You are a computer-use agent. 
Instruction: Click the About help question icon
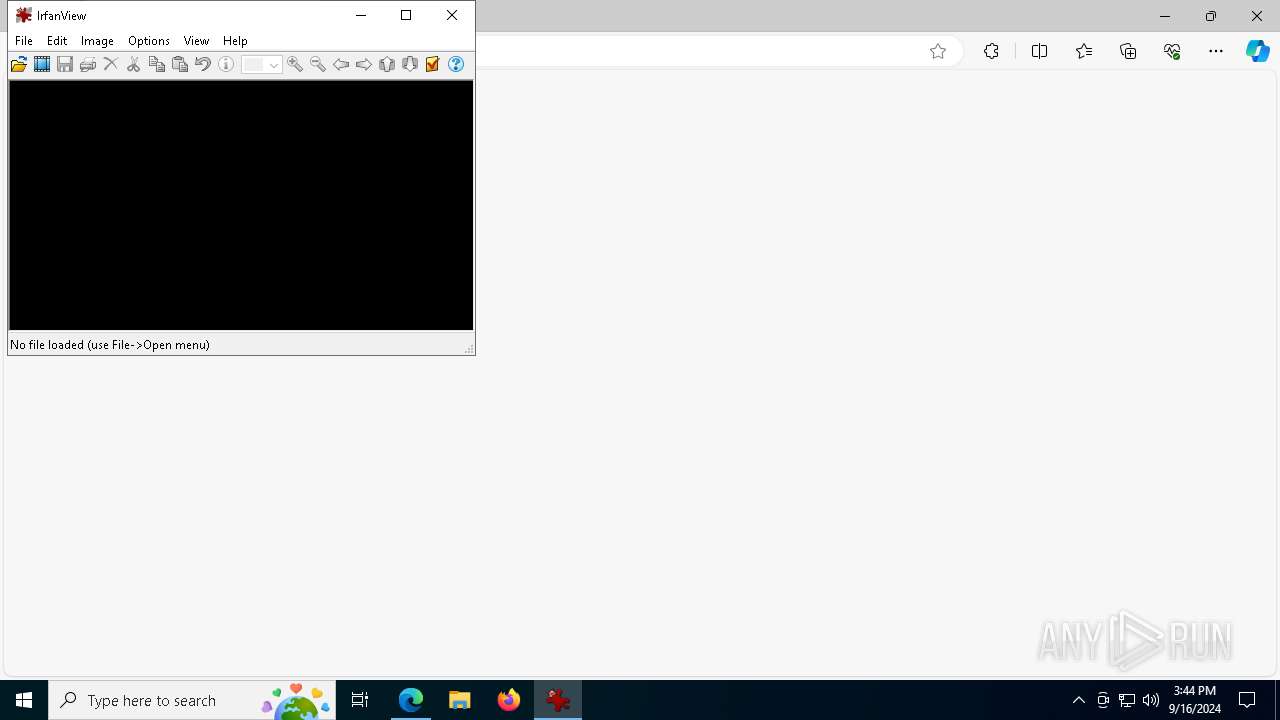[456, 64]
